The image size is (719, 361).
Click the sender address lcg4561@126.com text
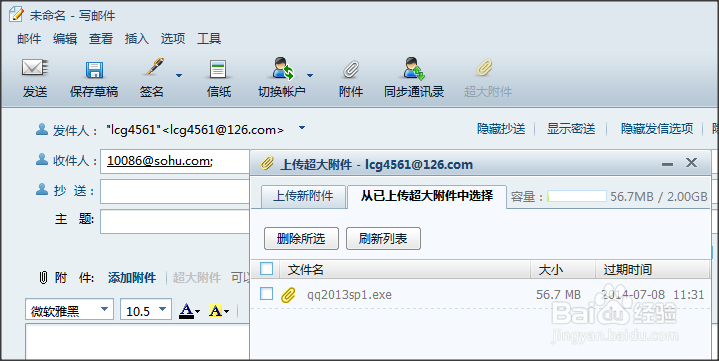point(195,130)
